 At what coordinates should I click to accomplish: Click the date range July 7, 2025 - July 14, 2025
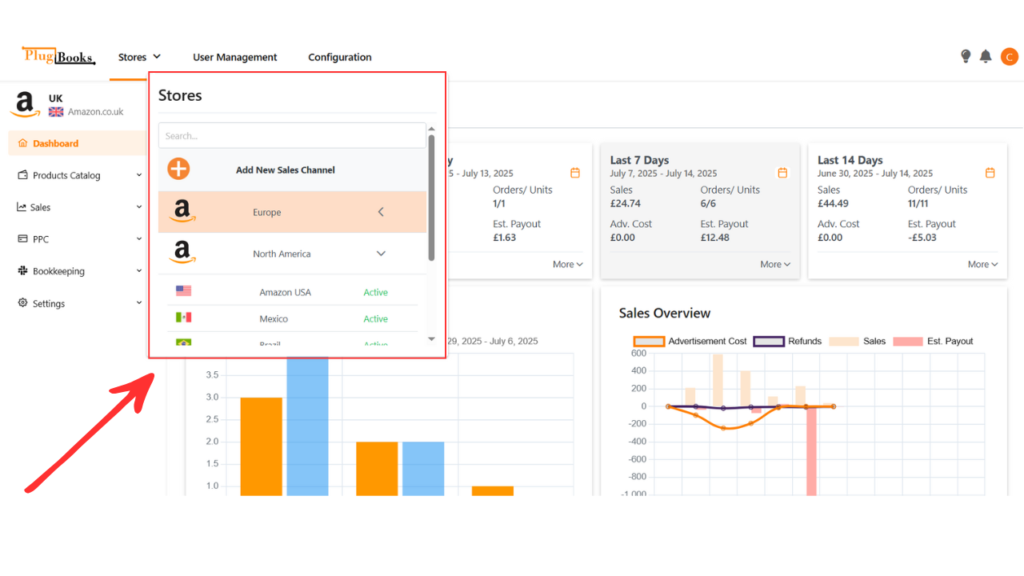[664, 173]
